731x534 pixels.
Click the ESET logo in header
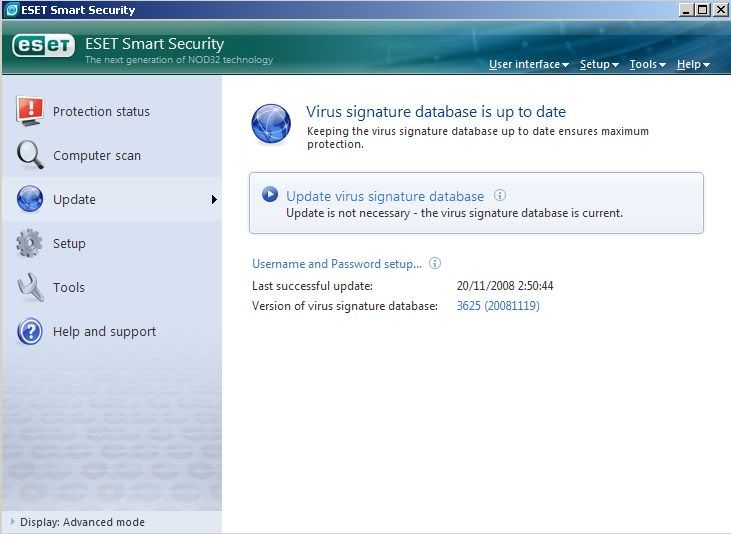click(x=43, y=46)
